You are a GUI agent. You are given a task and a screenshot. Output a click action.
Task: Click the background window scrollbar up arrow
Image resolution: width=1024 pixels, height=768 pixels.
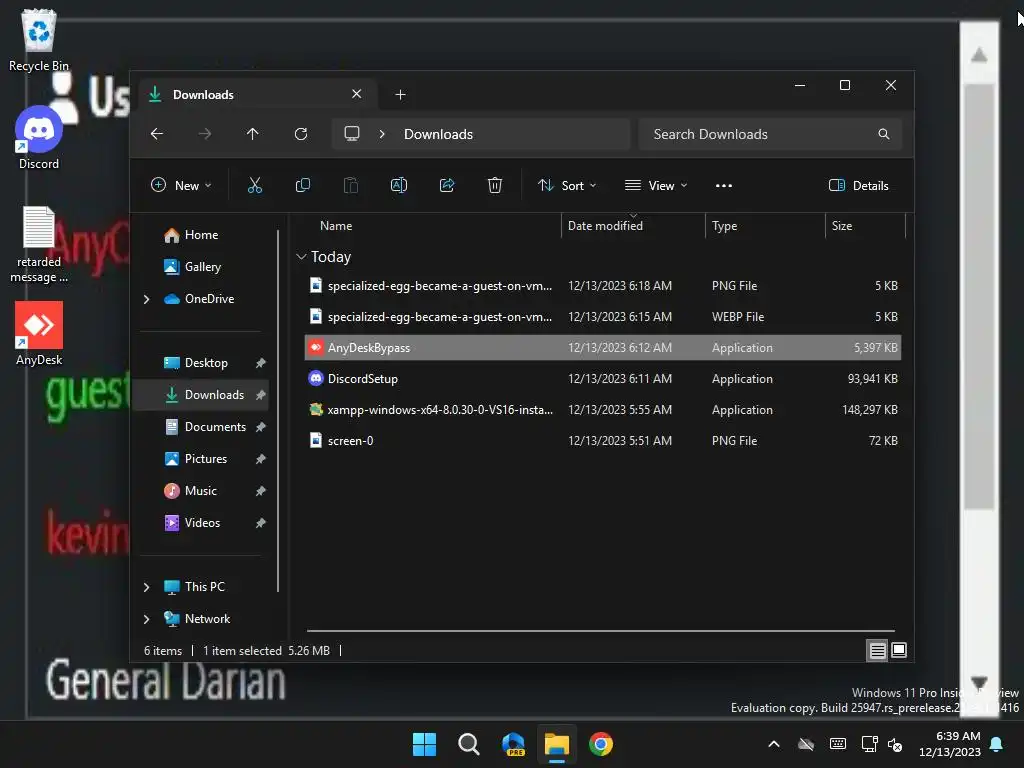click(979, 55)
